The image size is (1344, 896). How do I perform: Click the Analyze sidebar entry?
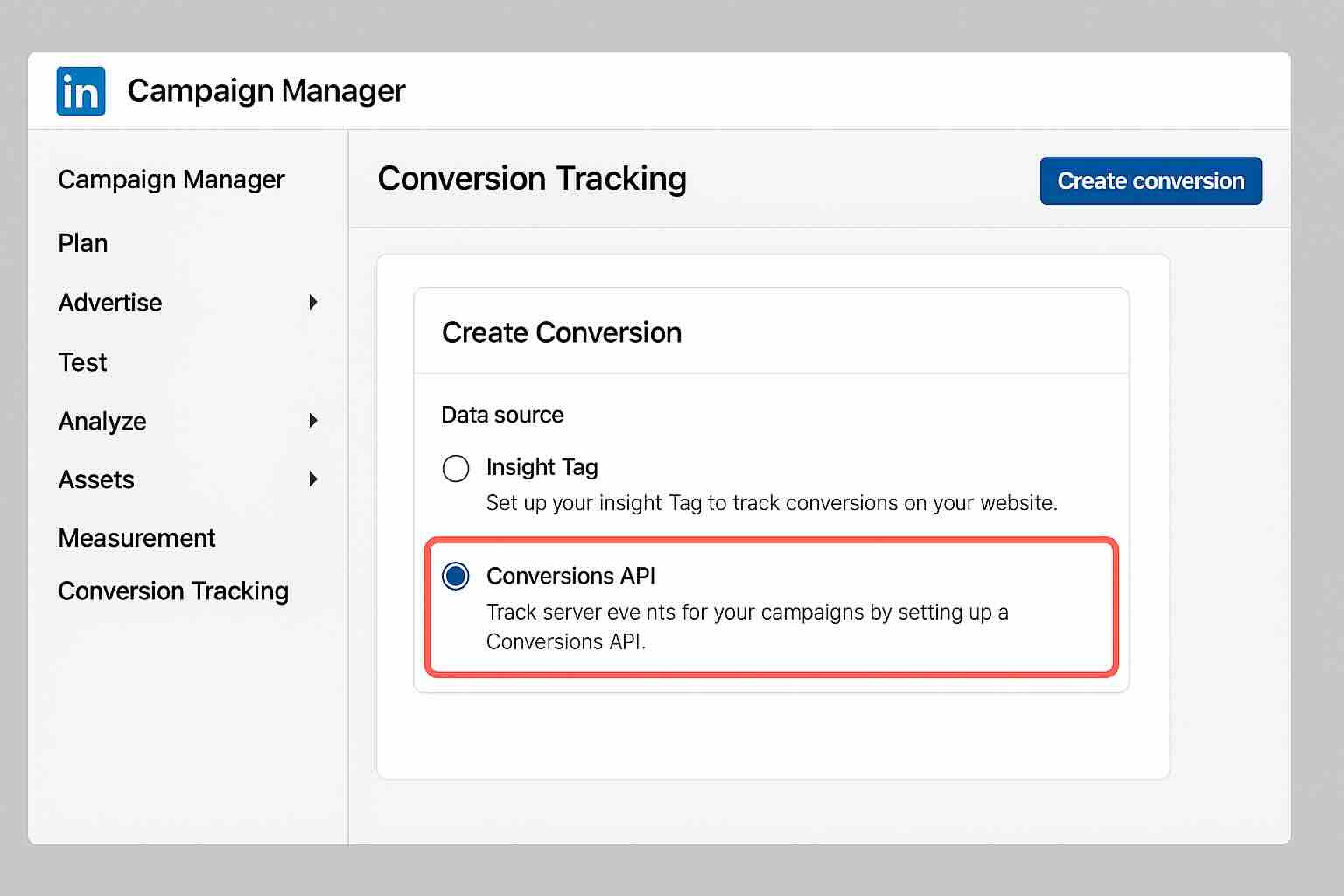[101, 421]
